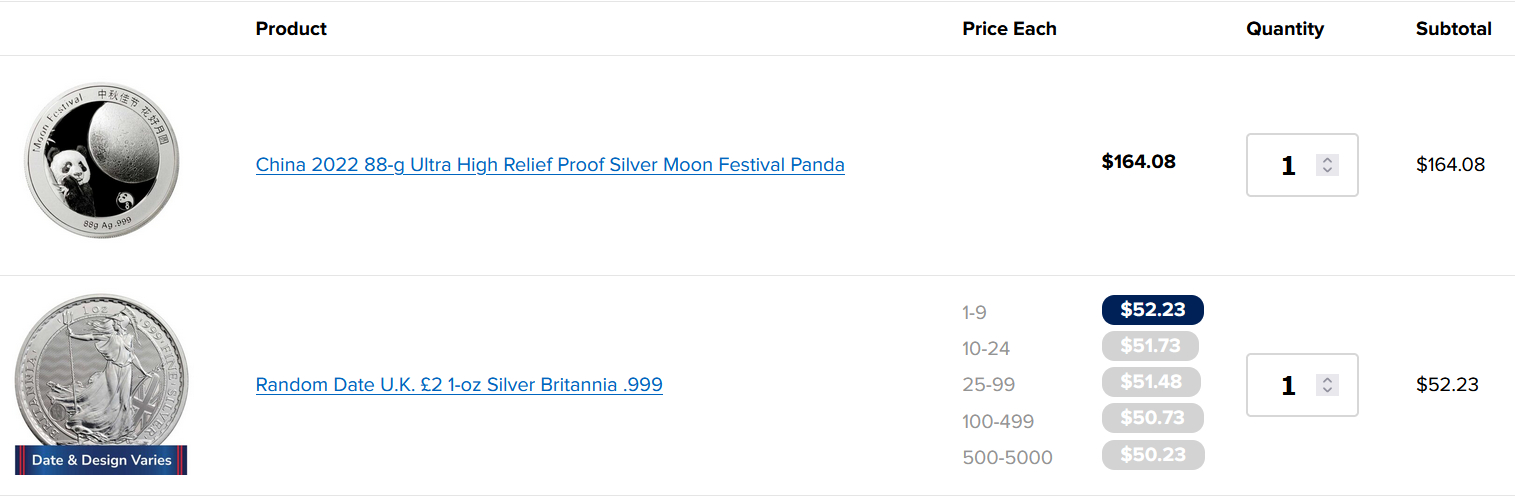Decrease the Silver Britannia quantity
This screenshot has height=497, width=1515.
[x=1327, y=390]
